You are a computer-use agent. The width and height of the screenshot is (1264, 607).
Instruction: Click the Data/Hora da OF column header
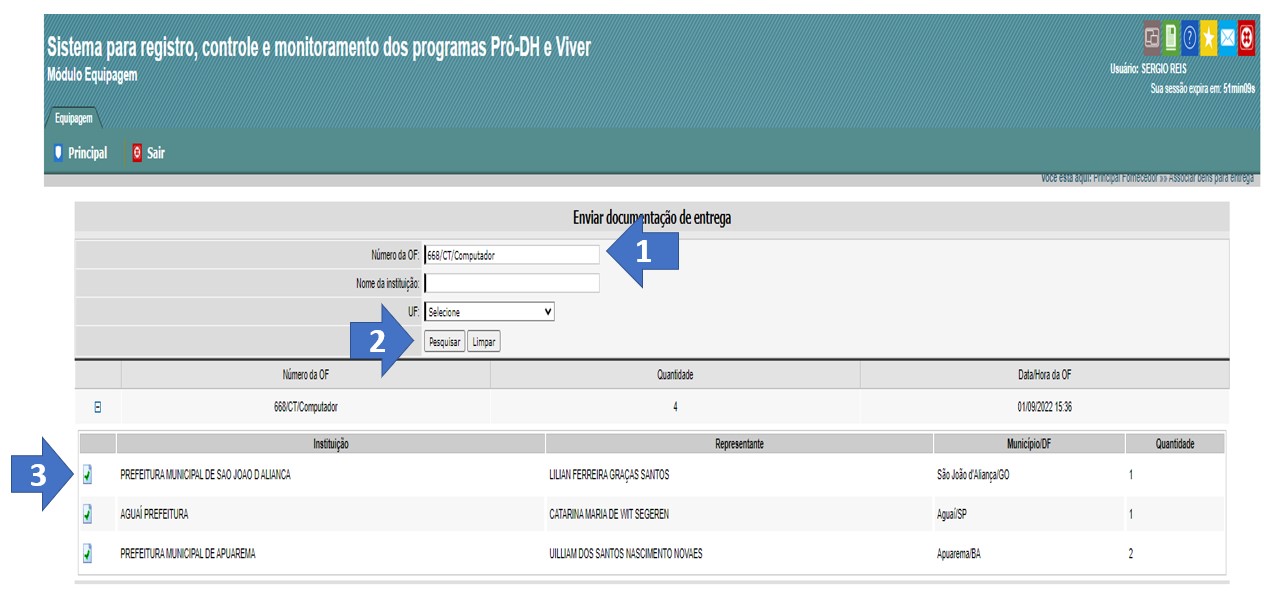pos(1045,375)
